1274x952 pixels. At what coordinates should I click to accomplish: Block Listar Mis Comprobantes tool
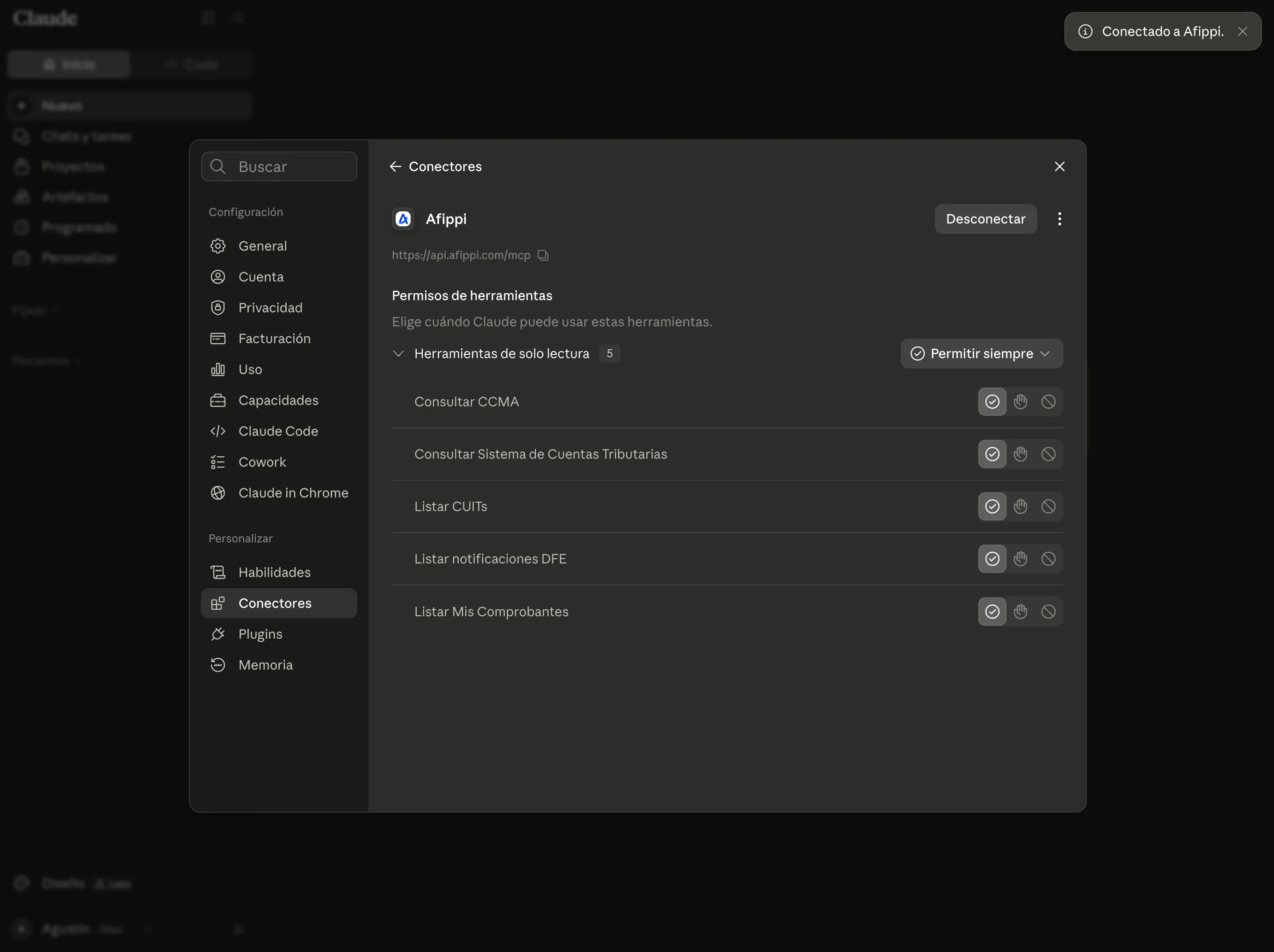point(1048,612)
